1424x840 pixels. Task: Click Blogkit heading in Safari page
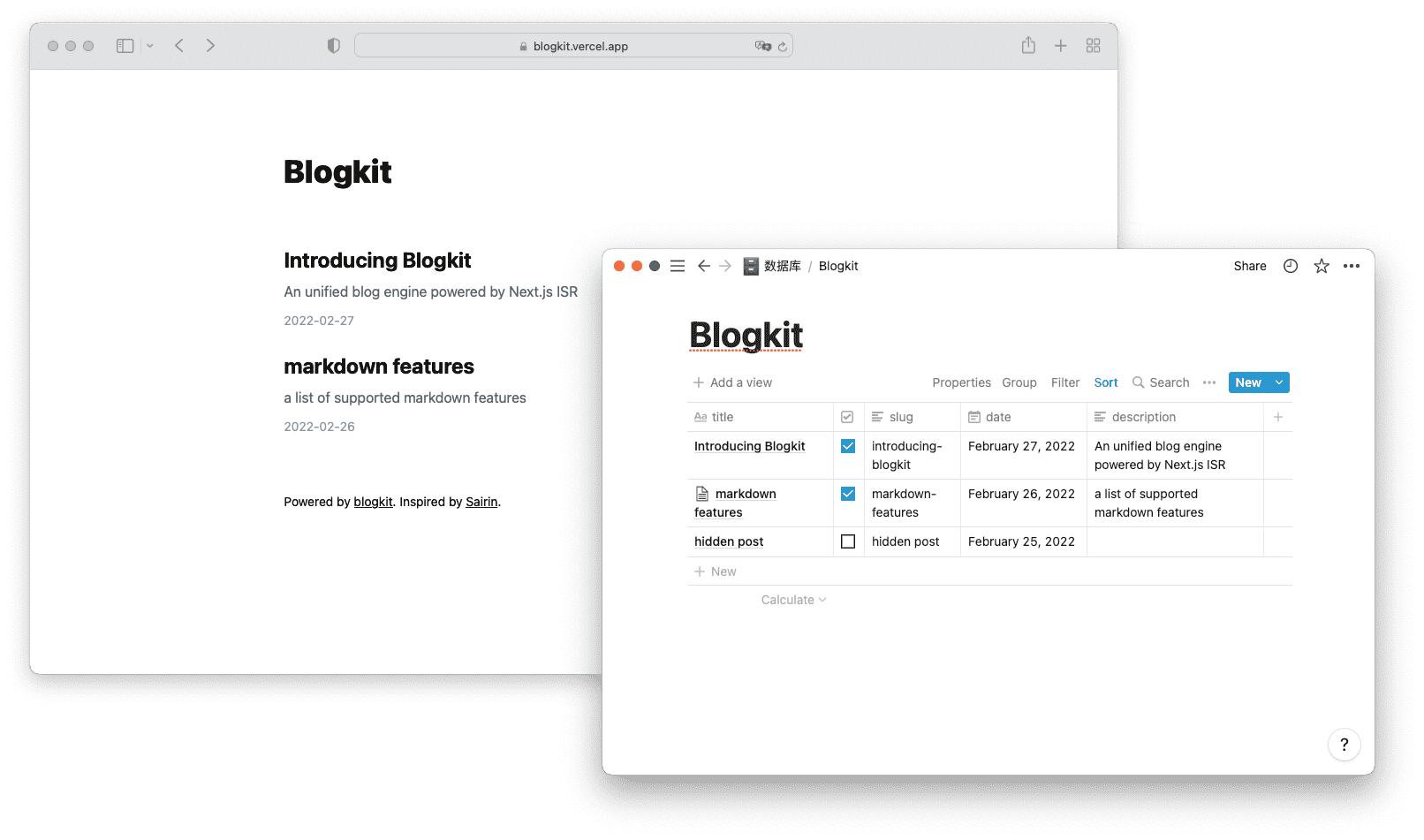point(337,172)
